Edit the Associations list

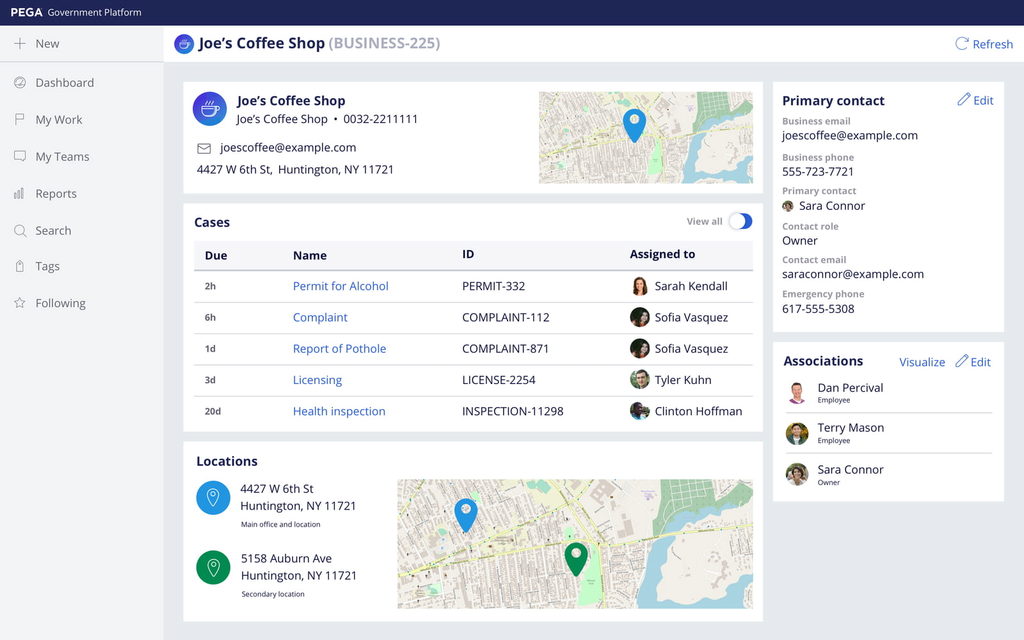pos(973,362)
